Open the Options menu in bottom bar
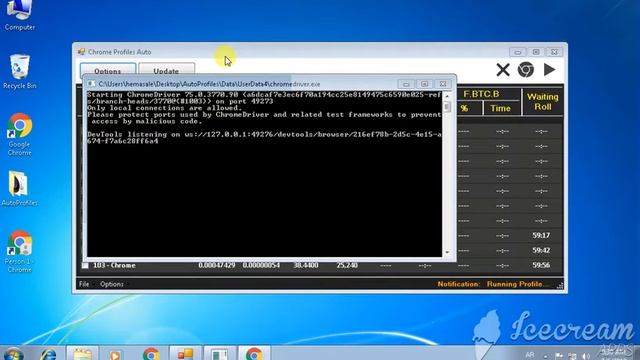 coord(112,284)
